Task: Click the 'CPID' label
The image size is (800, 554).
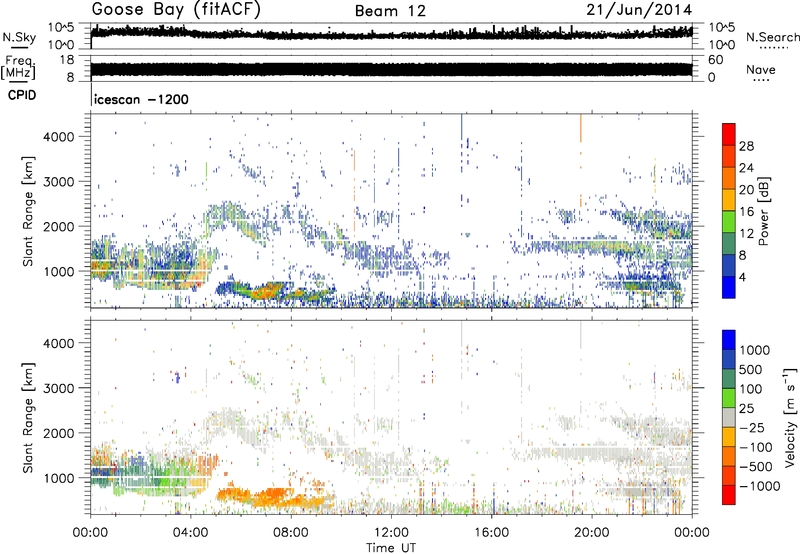Action: pyautogui.click(x=21, y=95)
